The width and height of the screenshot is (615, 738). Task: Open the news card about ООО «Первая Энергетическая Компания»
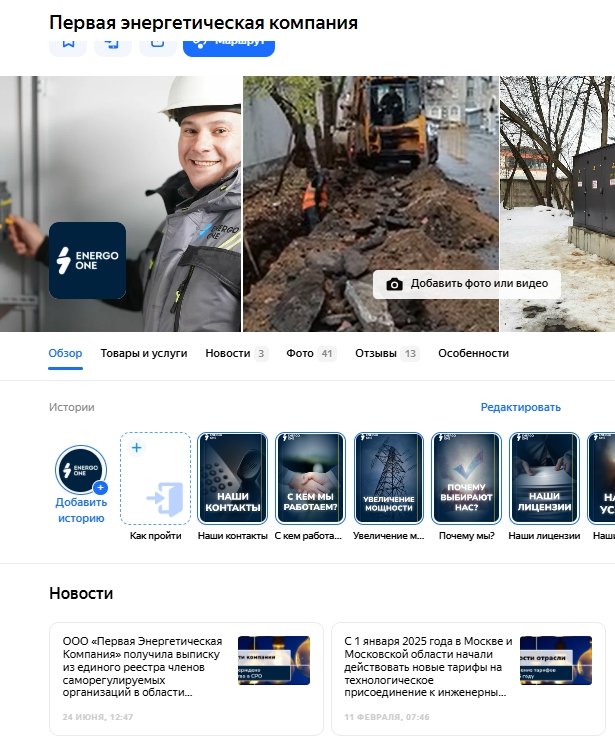[186, 678]
